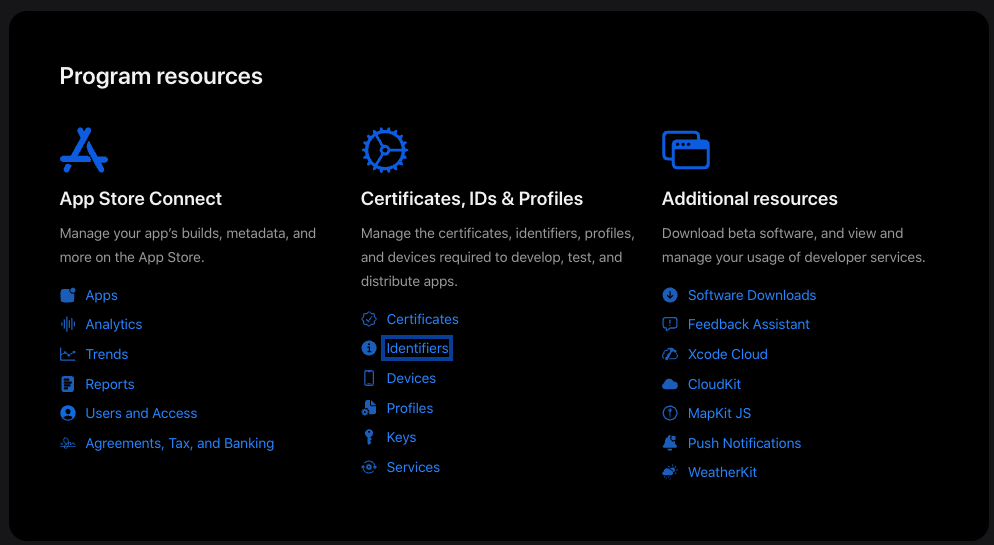Go to MapKit JS

[720, 413]
